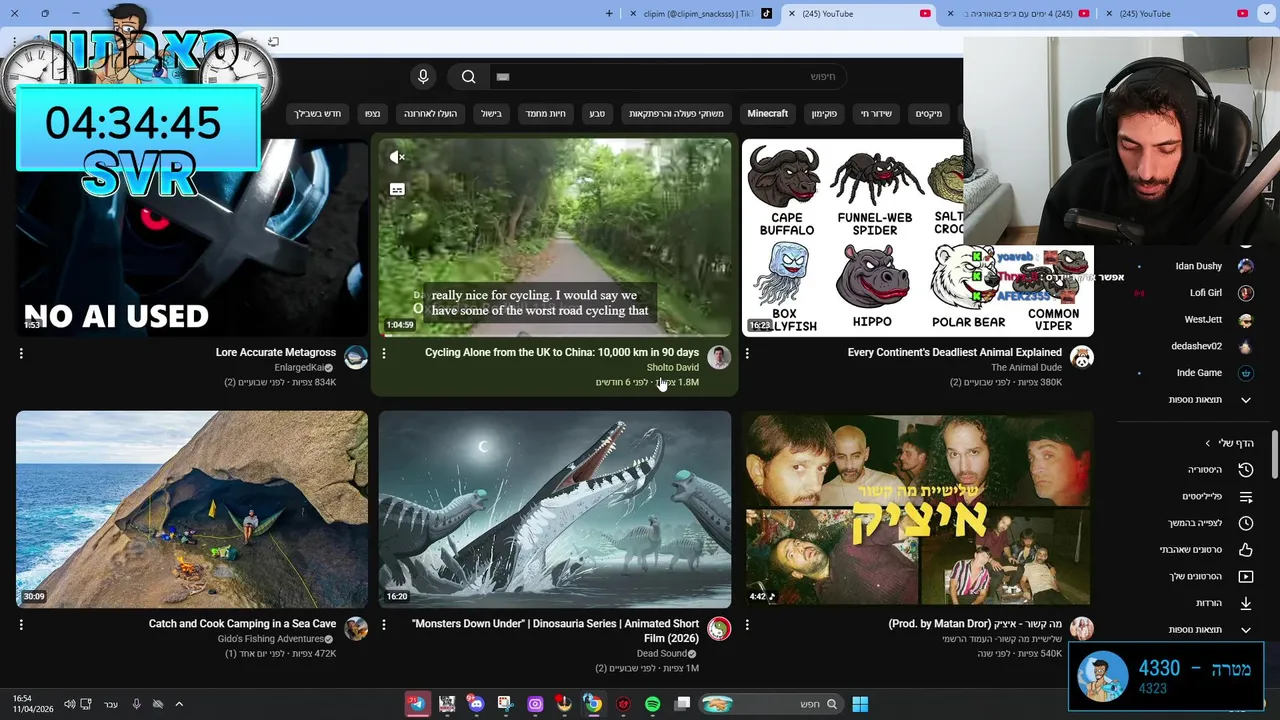Open options for Every Continent's Deadliest Animal
The image size is (1280, 720).
click(747, 353)
